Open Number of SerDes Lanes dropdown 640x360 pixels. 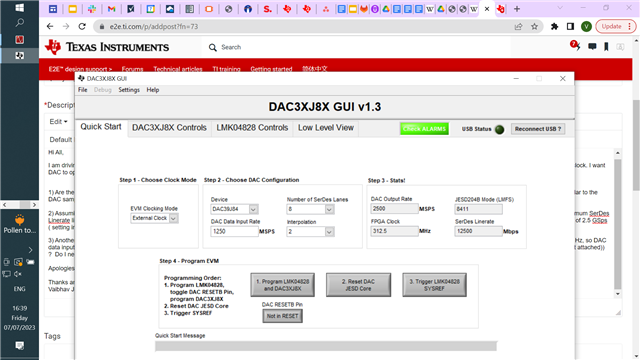(310, 209)
